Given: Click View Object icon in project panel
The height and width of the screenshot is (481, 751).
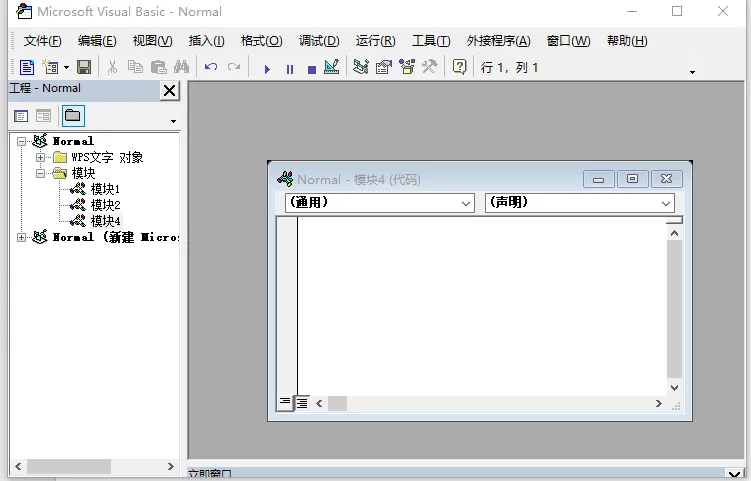Looking at the screenshot, I should (43, 116).
